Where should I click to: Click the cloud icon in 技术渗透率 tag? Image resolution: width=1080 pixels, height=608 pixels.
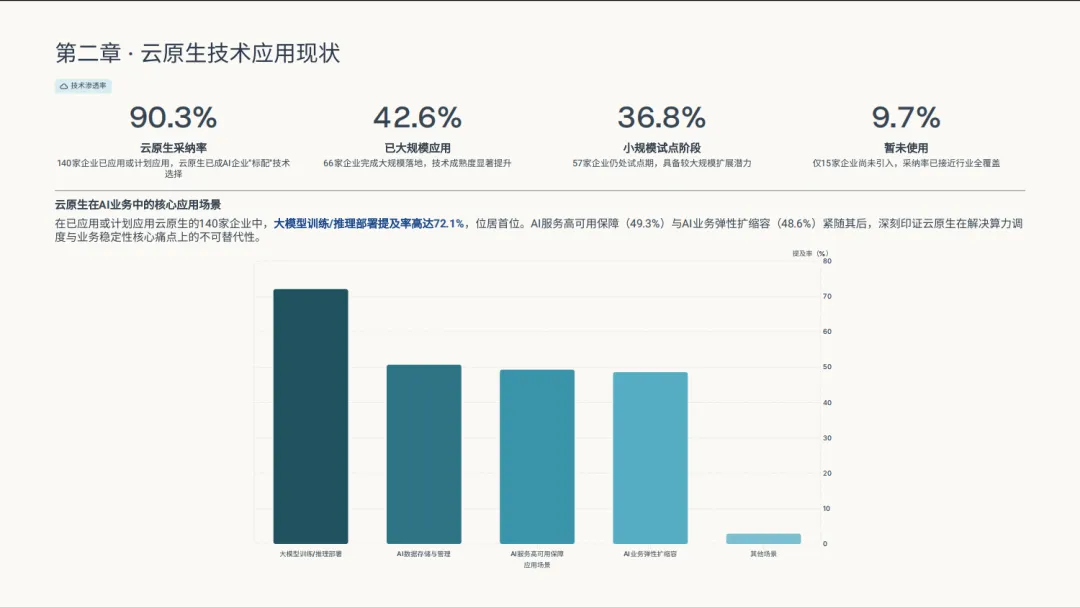point(63,86)
